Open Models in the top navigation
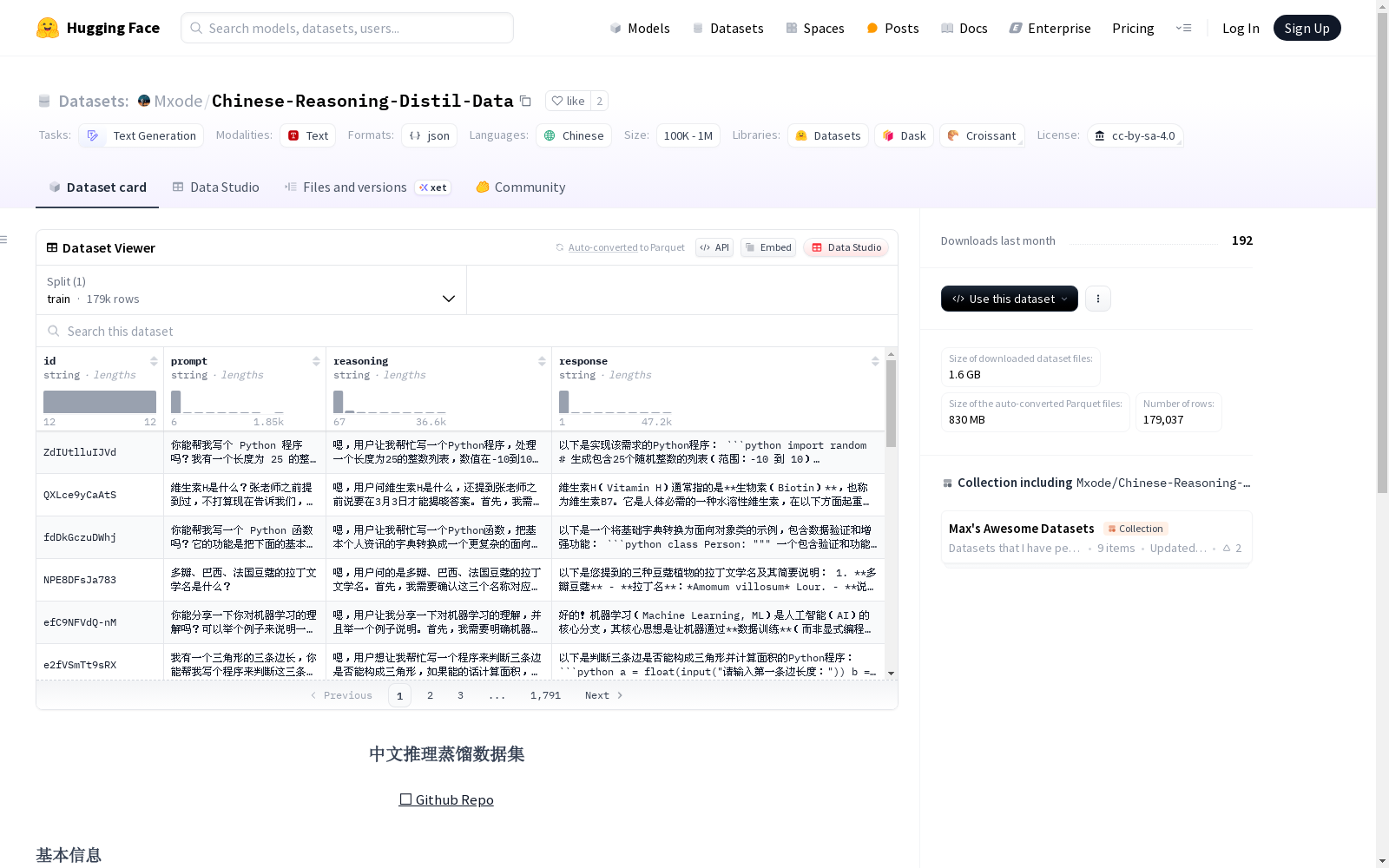 pyautogui.click(x=640, y=28)
